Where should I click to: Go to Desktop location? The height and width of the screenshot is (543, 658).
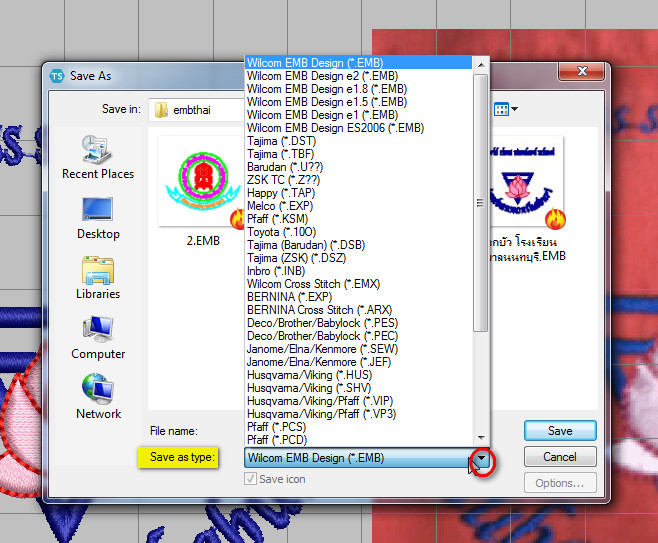tap(98, 218)
